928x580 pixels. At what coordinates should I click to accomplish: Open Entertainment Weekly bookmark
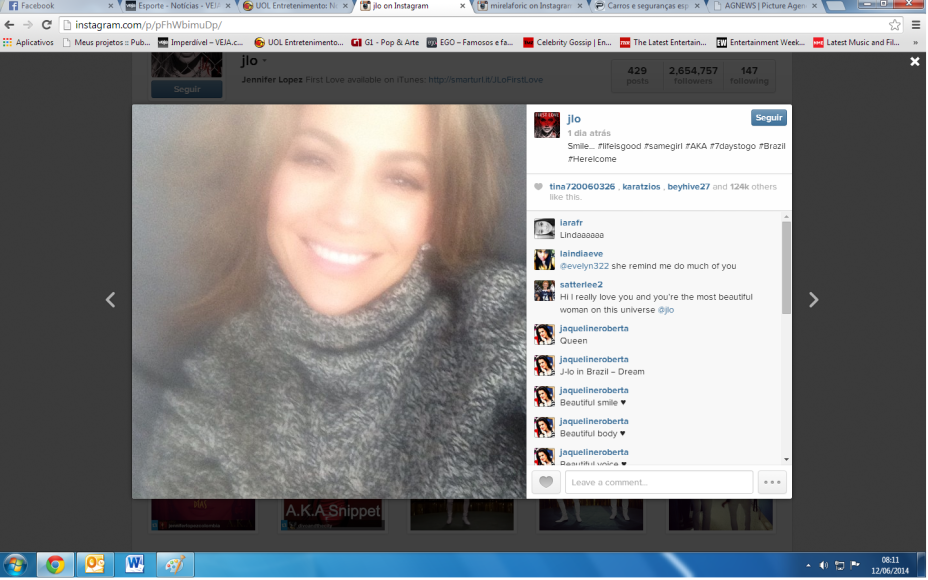pos(761,43)
